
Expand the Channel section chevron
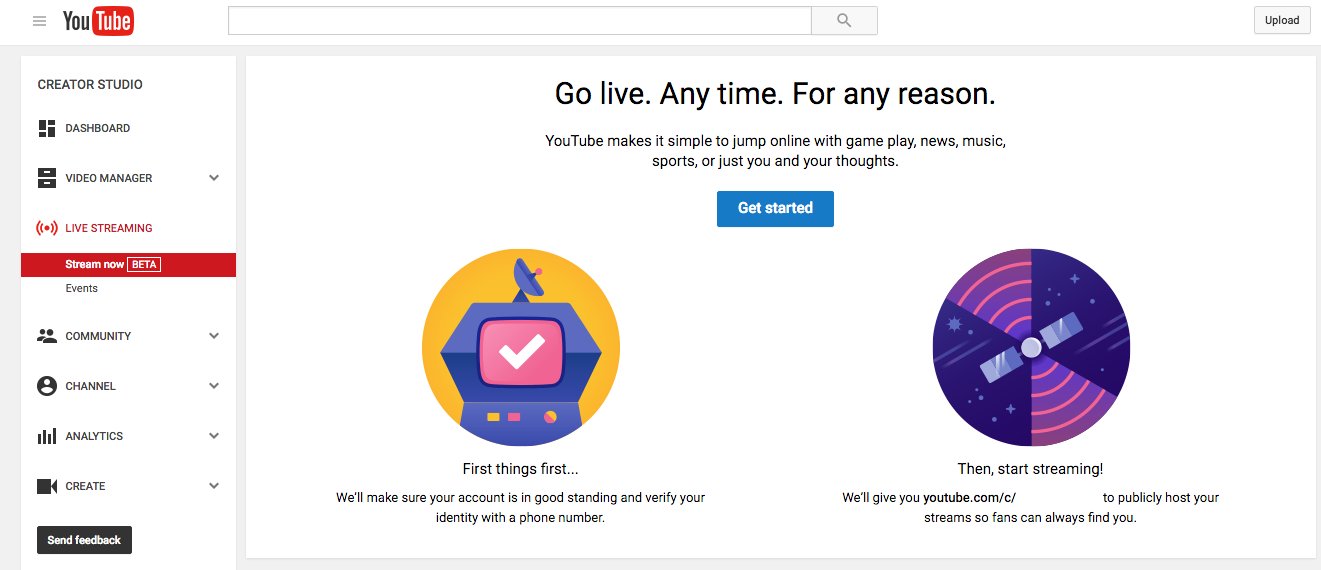click(x=214, y=386)
